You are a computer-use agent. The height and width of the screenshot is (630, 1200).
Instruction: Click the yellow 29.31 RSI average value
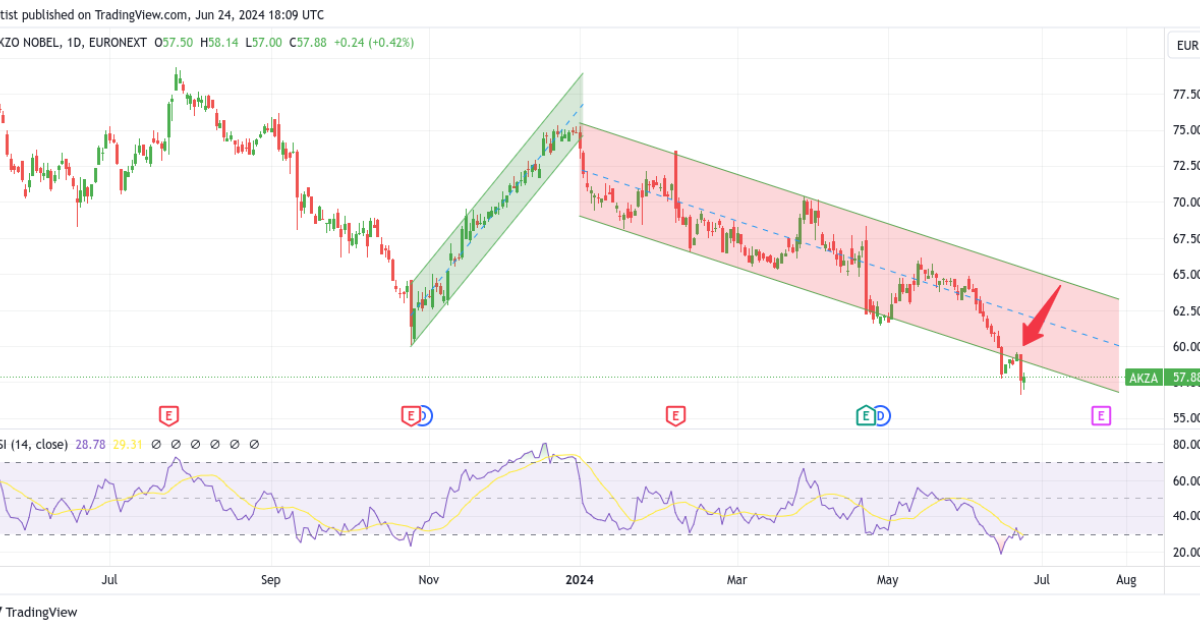[128, 443]
